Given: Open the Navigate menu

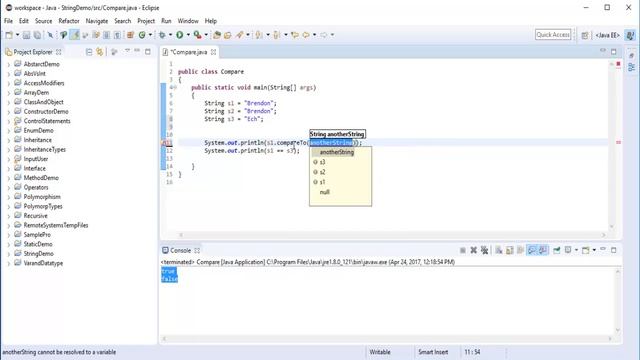Looking at the screenshot, I should [97, 21].
